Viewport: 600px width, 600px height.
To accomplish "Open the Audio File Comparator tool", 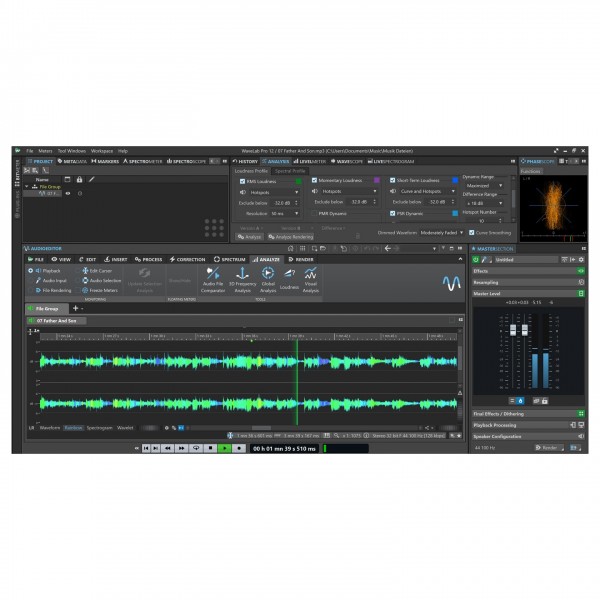I will [x=213, y=280].
